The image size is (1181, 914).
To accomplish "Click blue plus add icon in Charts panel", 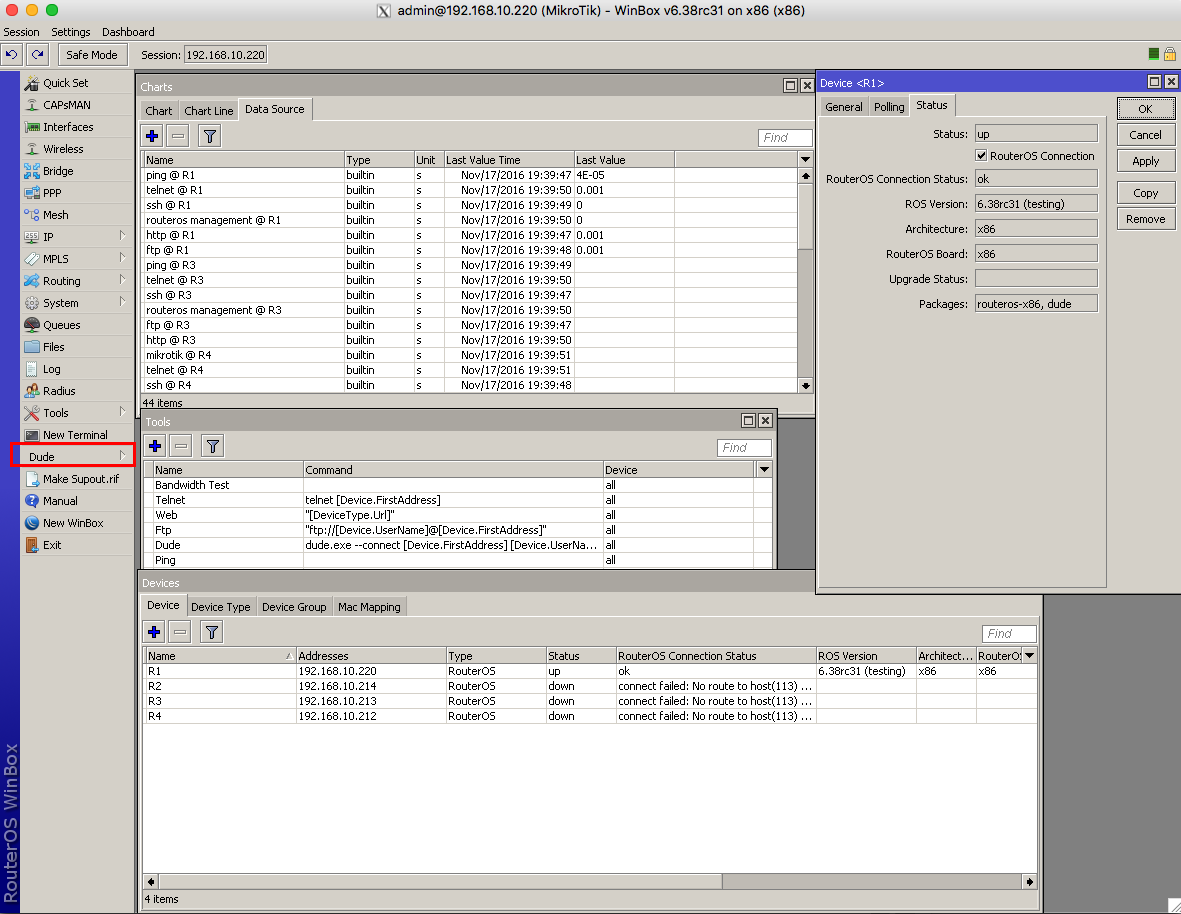I will (x=152, y=137).
